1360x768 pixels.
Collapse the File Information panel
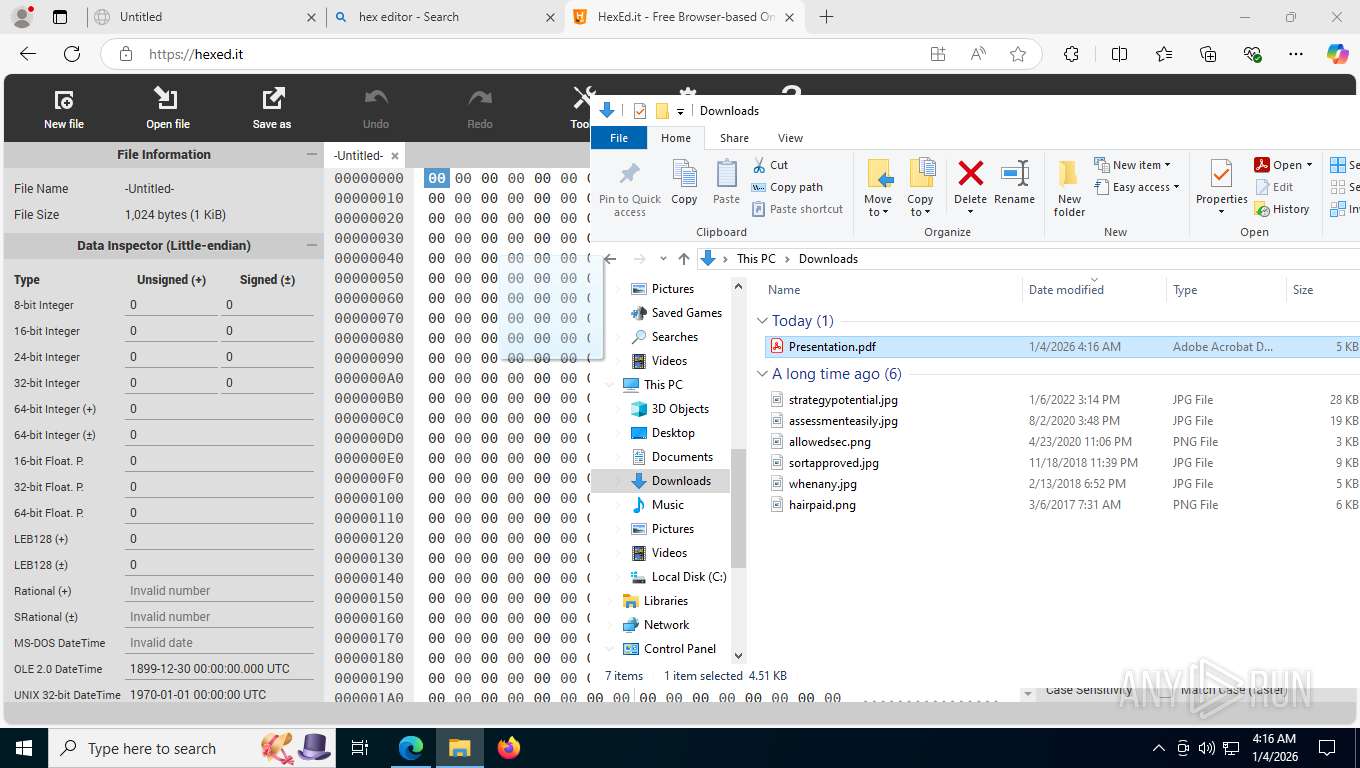pyautogui.click(x=311, y=154)
